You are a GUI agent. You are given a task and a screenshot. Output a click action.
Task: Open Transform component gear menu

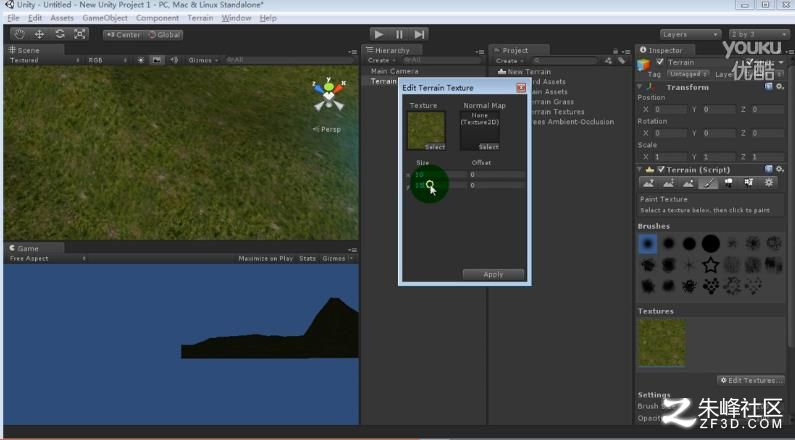[780, 87]
